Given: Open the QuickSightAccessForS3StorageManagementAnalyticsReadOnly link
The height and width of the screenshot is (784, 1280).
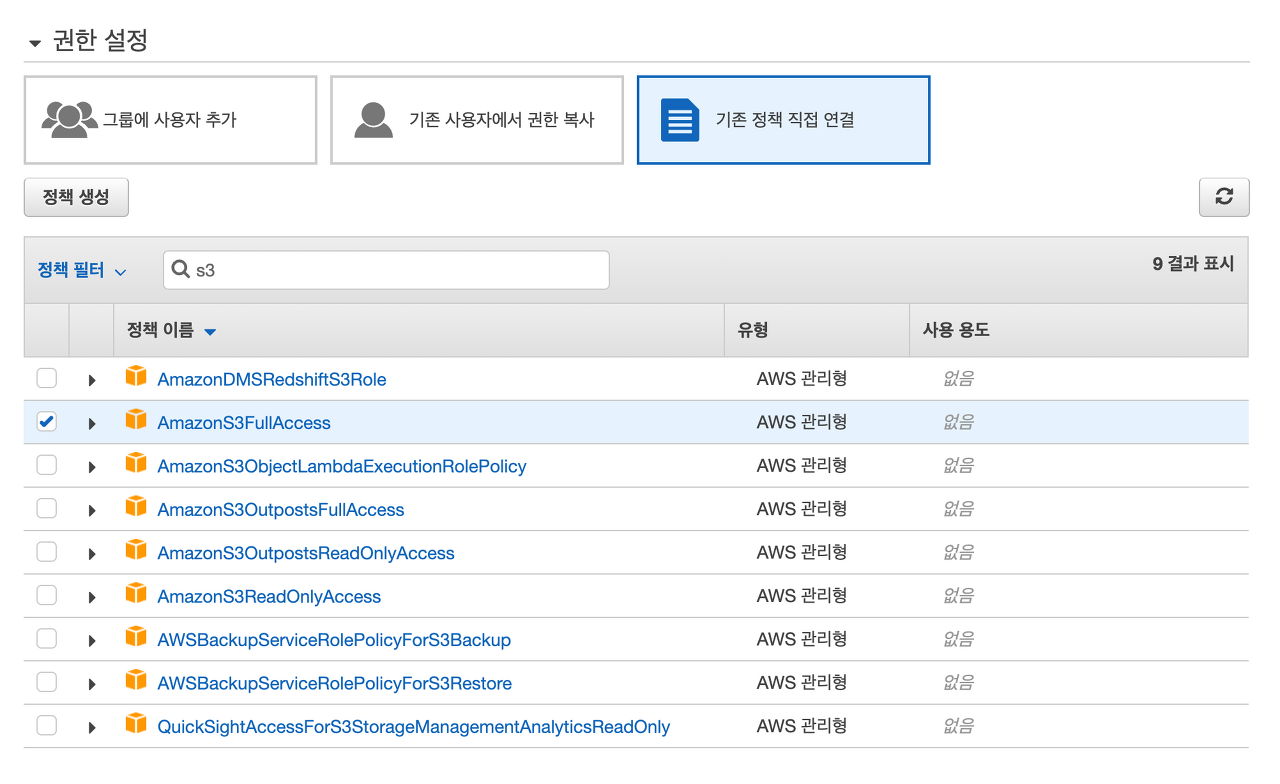Looking at the screenshot, I should [x=414, y=727].
